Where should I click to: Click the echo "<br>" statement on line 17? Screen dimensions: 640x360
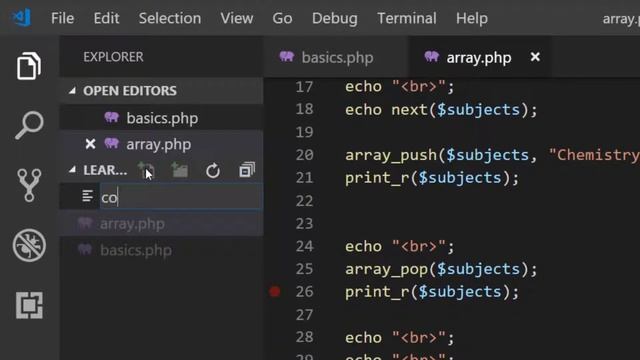pyautogui.click(x=399, y=87)
